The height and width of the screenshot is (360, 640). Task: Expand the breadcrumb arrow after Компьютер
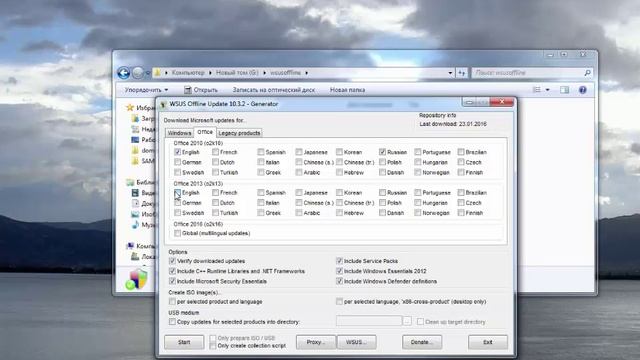pos(210,73)
